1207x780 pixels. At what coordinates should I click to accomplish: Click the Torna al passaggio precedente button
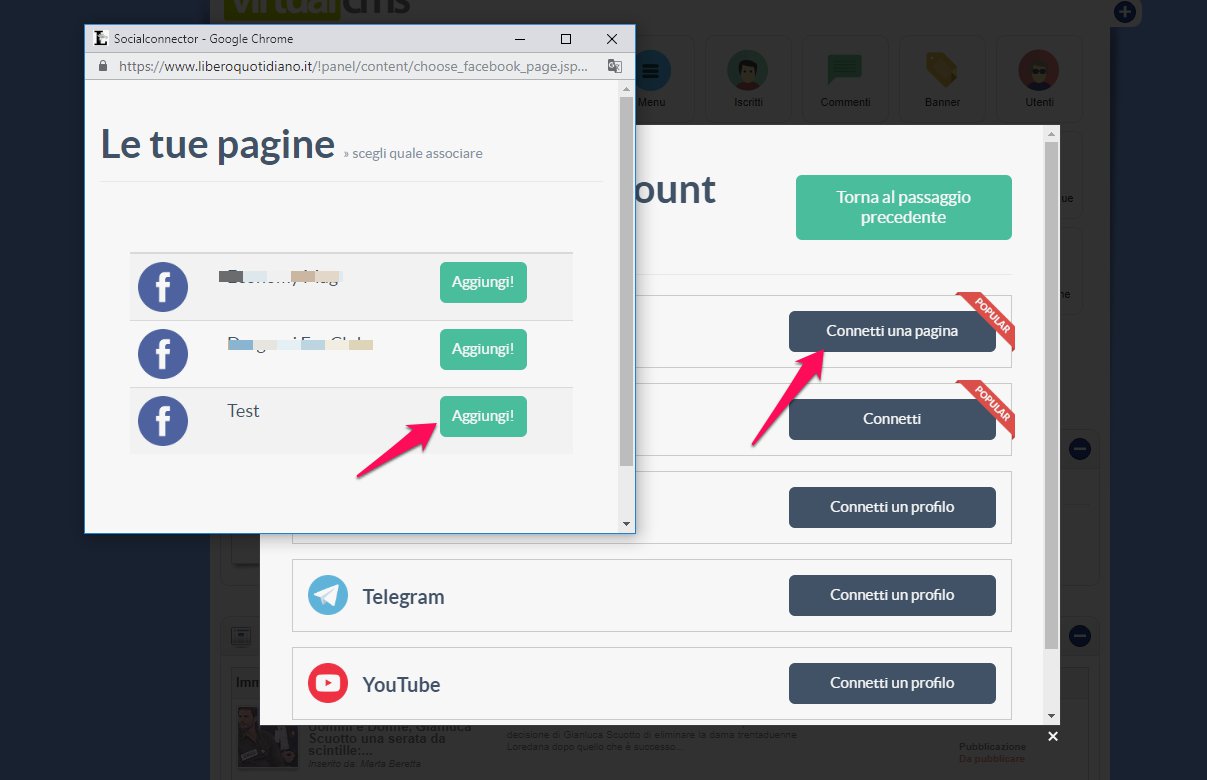pos(903,207)
